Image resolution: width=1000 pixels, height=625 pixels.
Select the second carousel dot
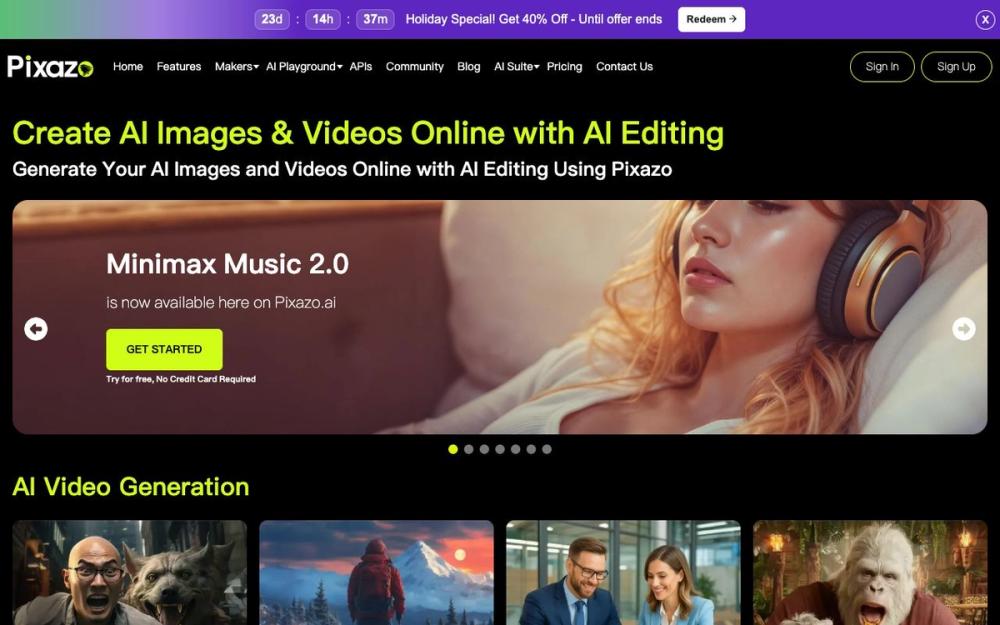tap(469, 449)
